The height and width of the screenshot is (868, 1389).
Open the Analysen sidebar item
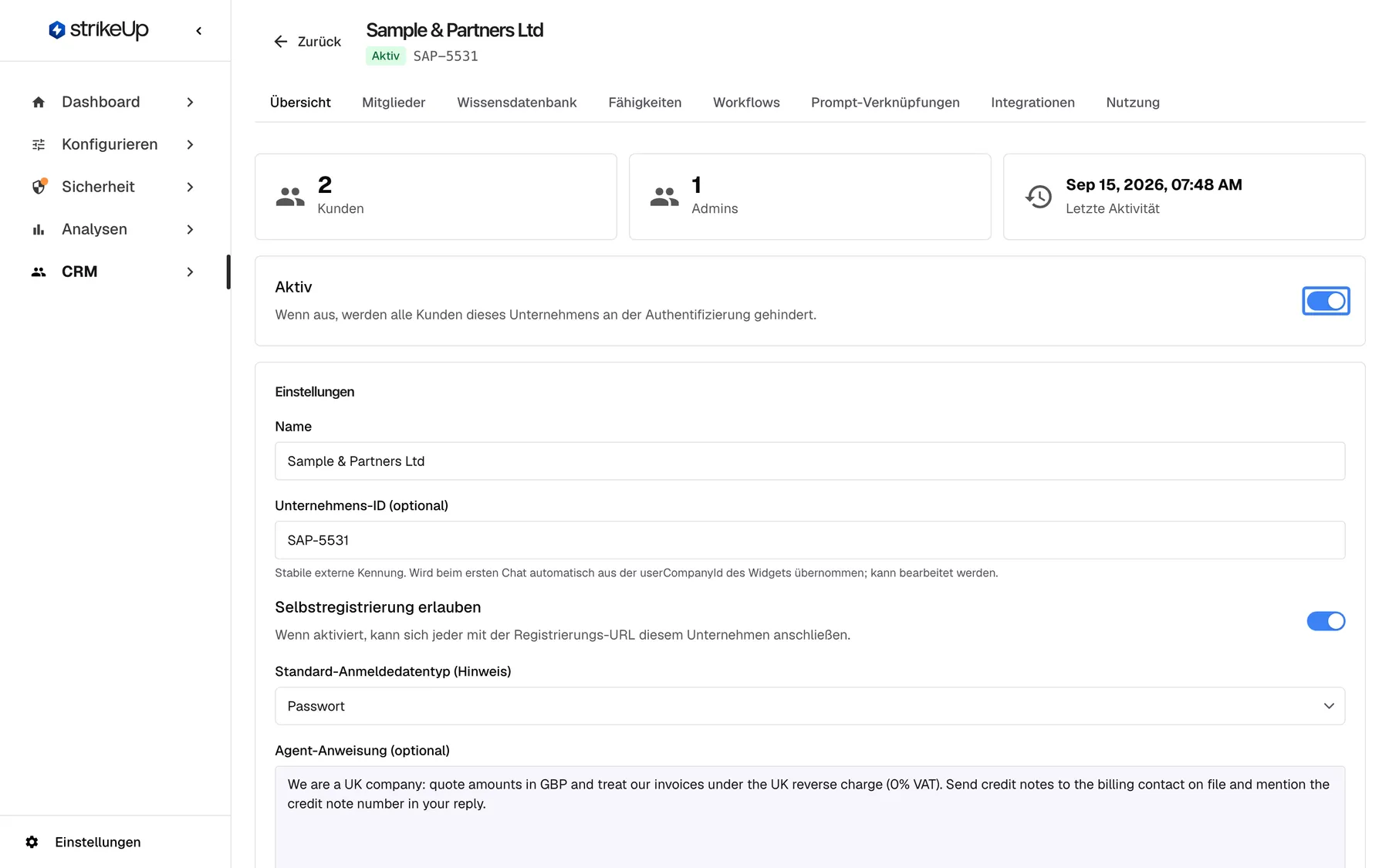[115, 229]
